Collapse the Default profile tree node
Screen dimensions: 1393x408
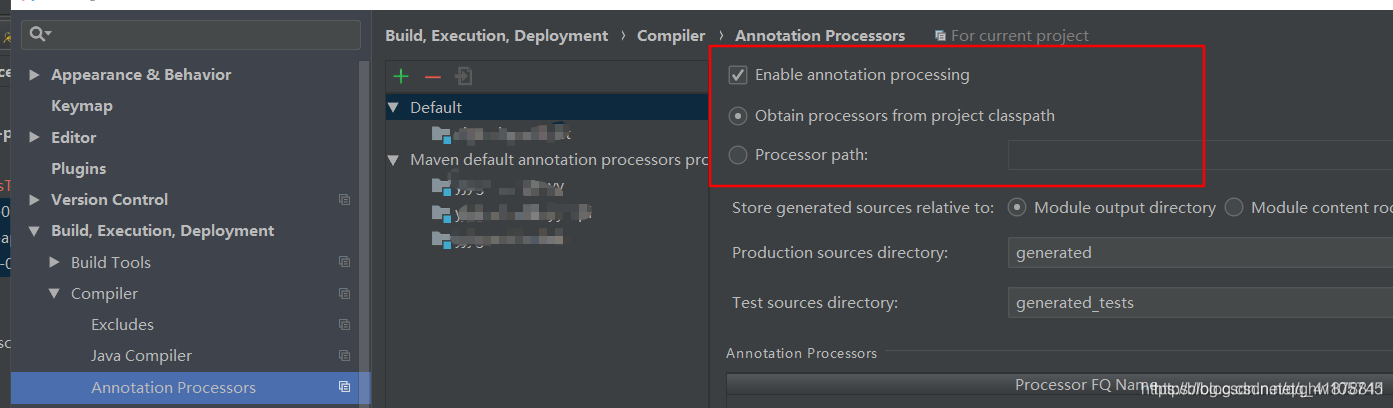[x=394, y=108]
